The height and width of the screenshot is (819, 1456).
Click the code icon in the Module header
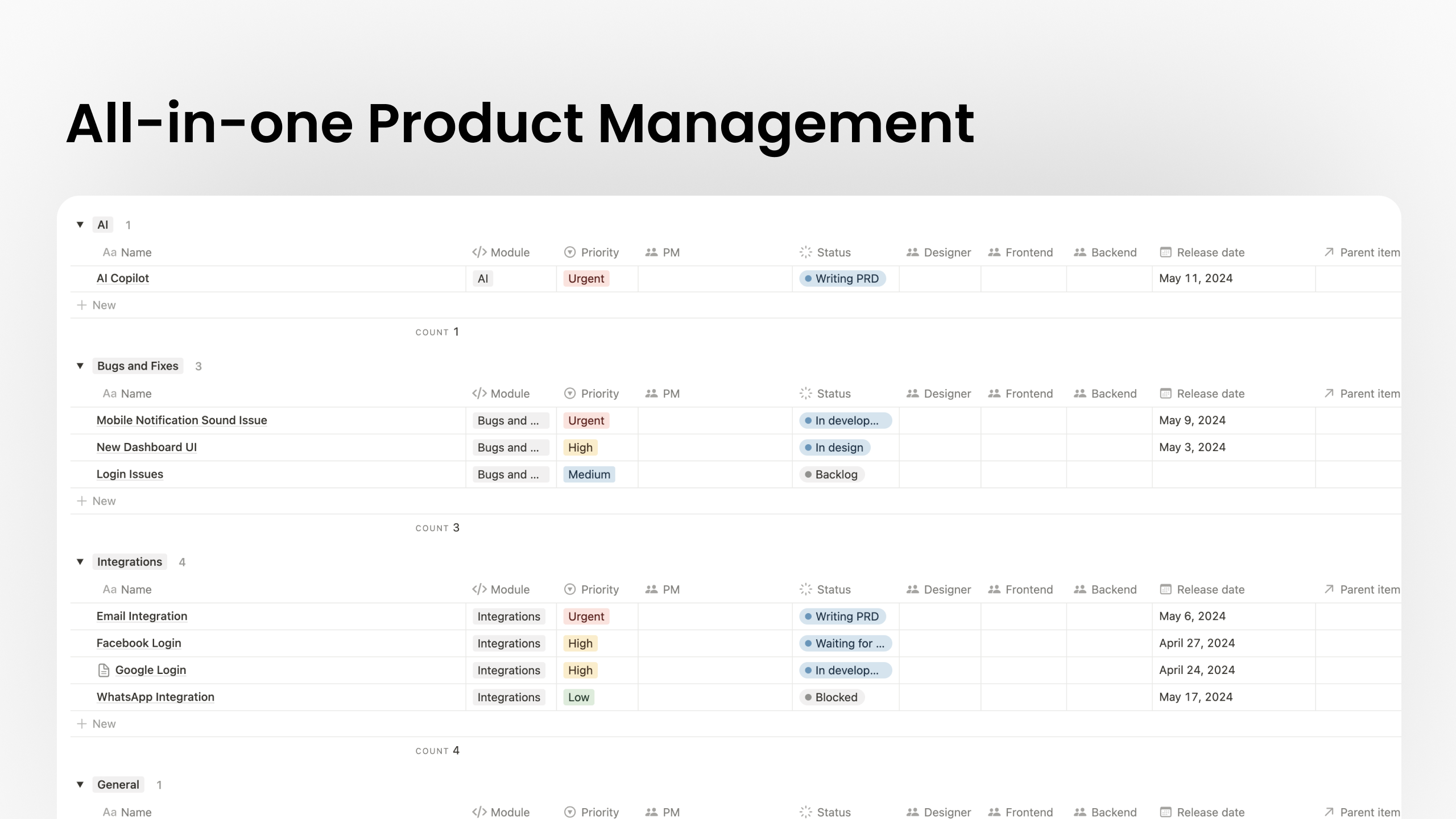coord(478,252)
